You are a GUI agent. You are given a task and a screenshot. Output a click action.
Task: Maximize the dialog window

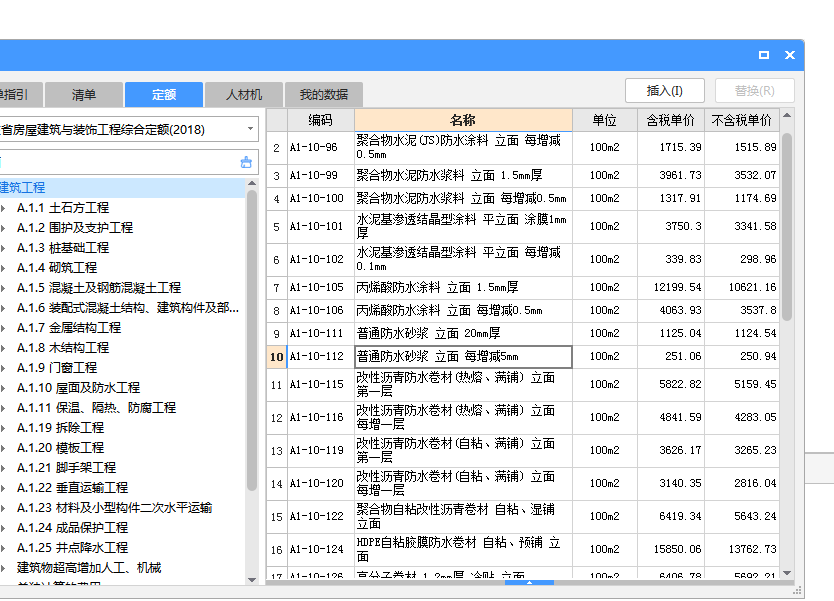[764, 55]
